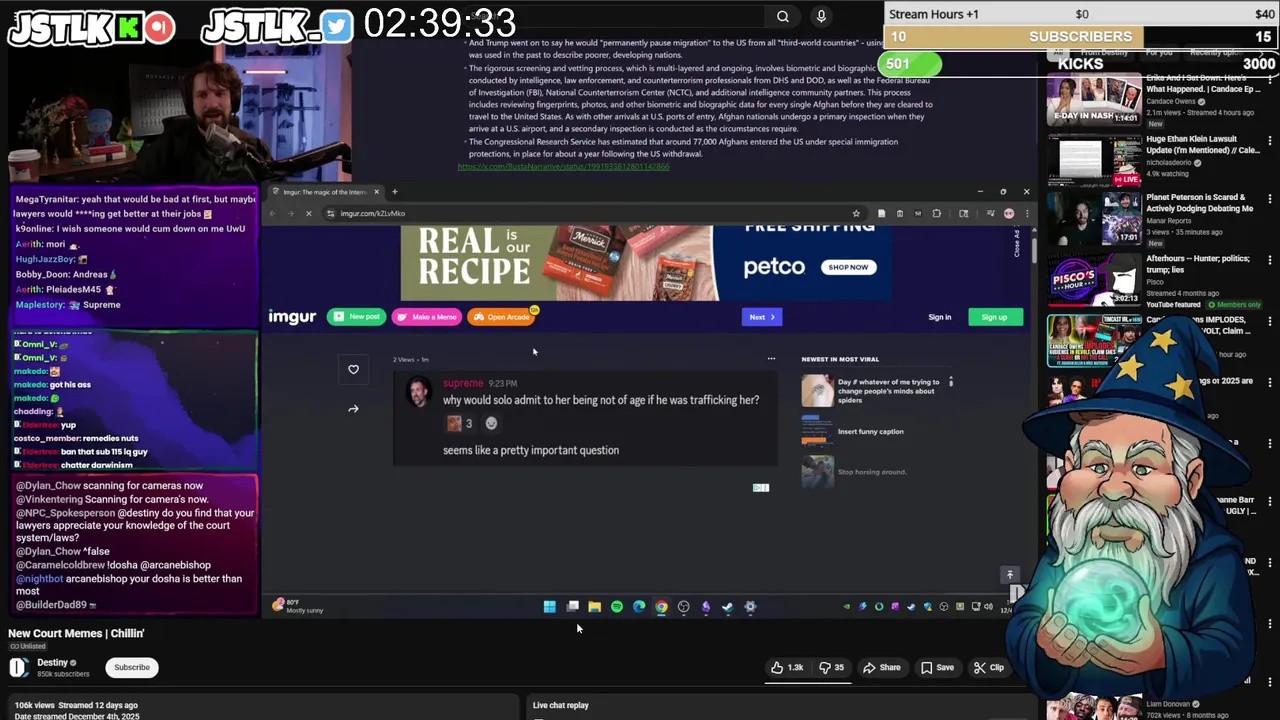The height and width of the screenshot is (720, 1280).
Task: Dislike the video with thumbs down
Action: 832,667
